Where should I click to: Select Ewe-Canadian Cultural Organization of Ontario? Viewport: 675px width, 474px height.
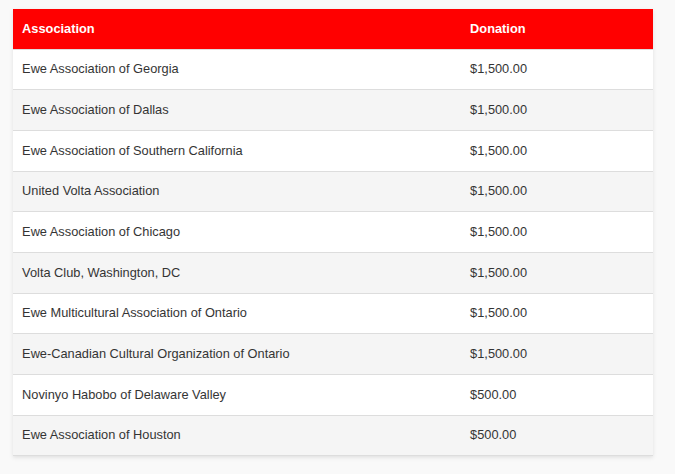(155, 353)
